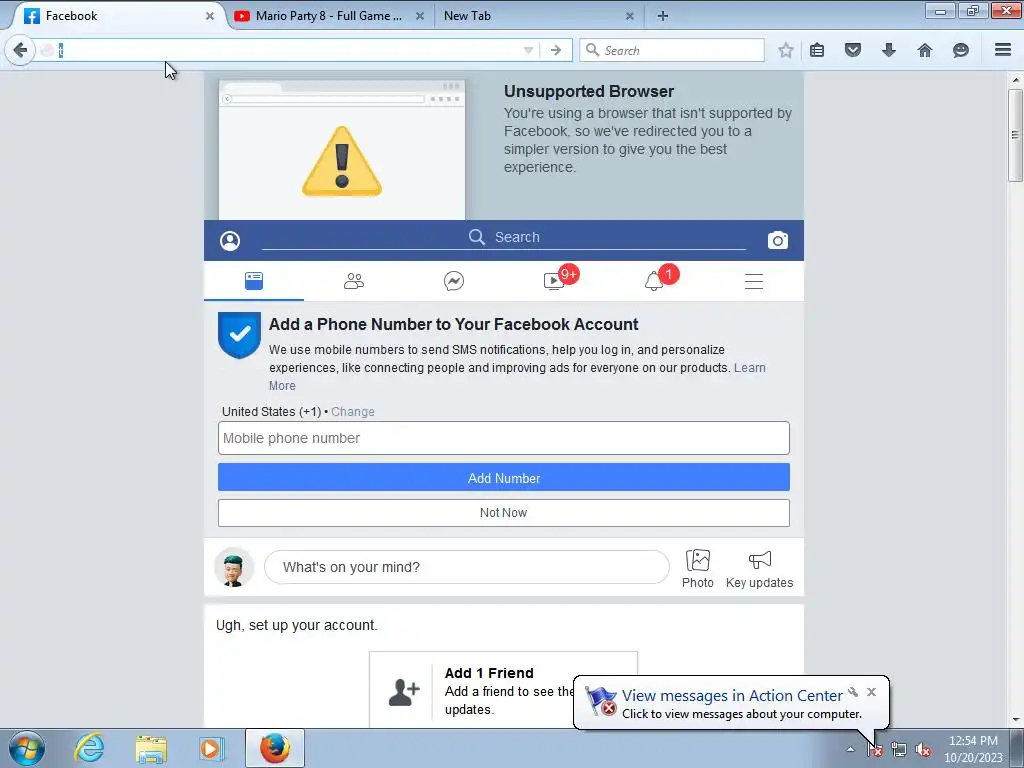
Task: Launch Internet Explorer from taskbar
Action: [88, 748]
